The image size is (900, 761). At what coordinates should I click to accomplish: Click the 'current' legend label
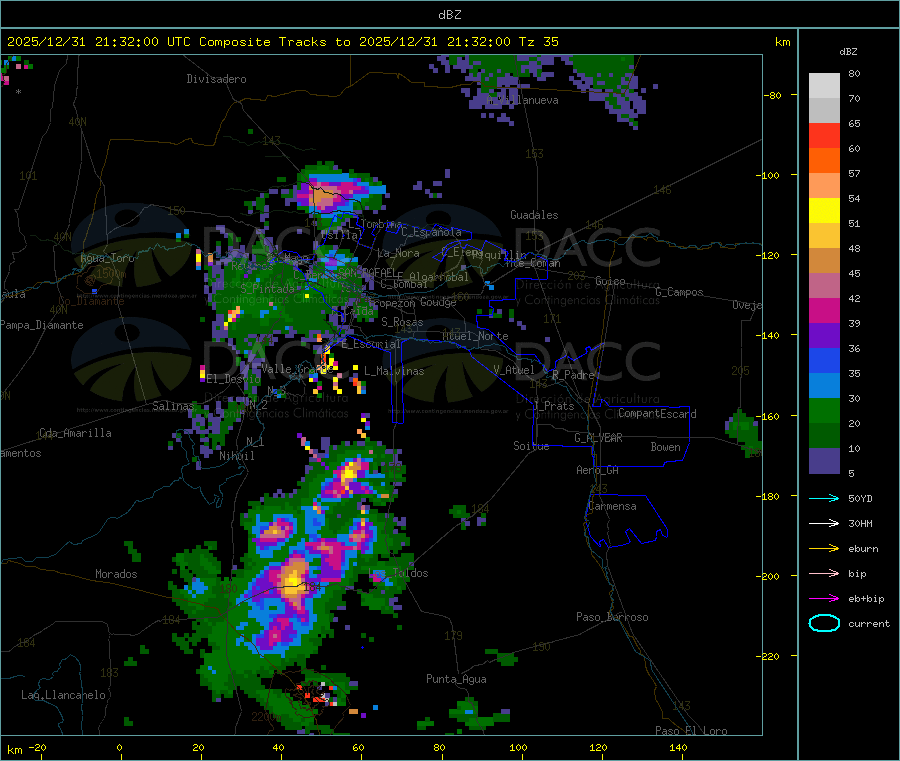pyautogui.click(x=869, y=624)
